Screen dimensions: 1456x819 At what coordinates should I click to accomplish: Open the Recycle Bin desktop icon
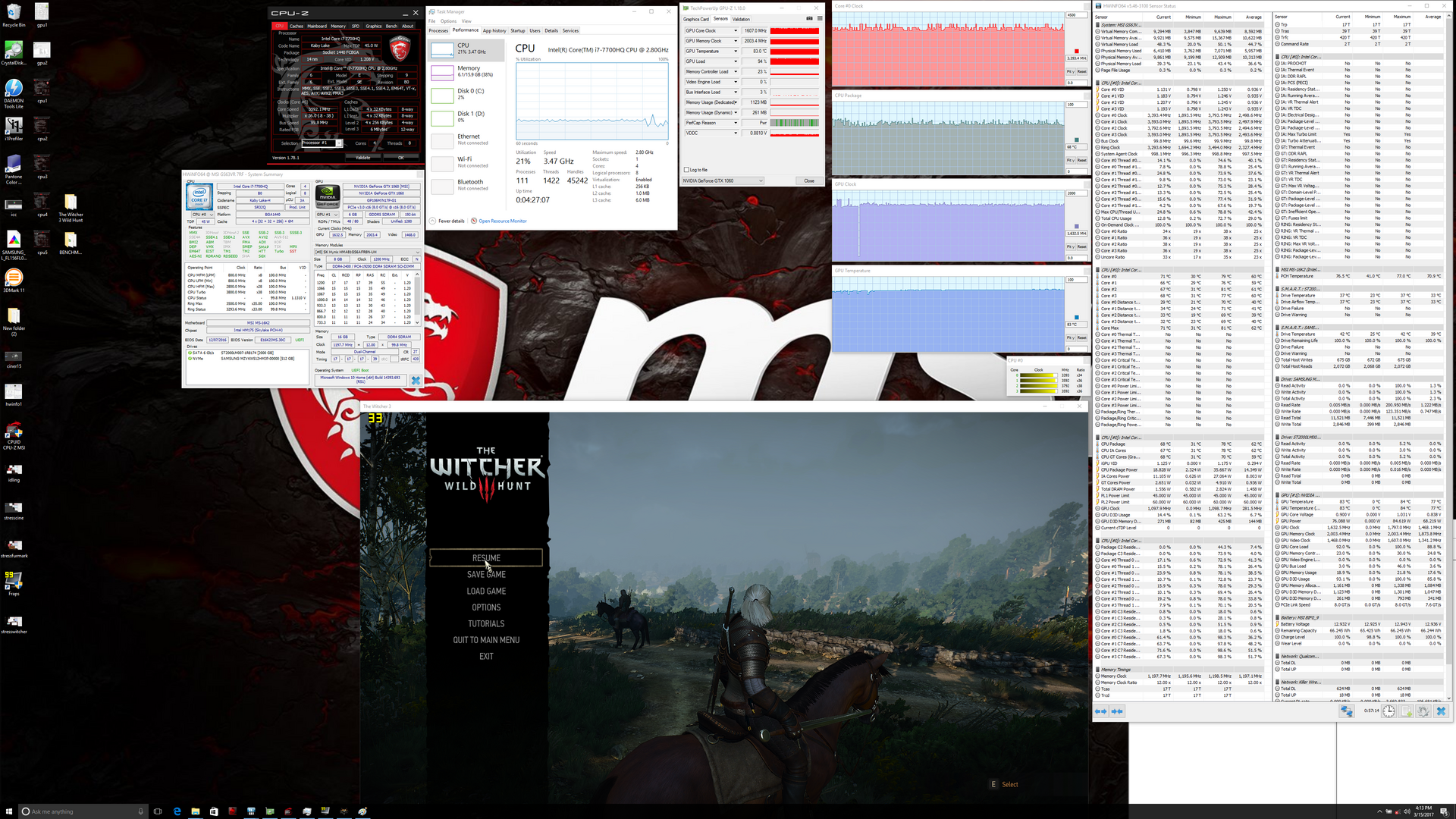(x=14, y=14)
